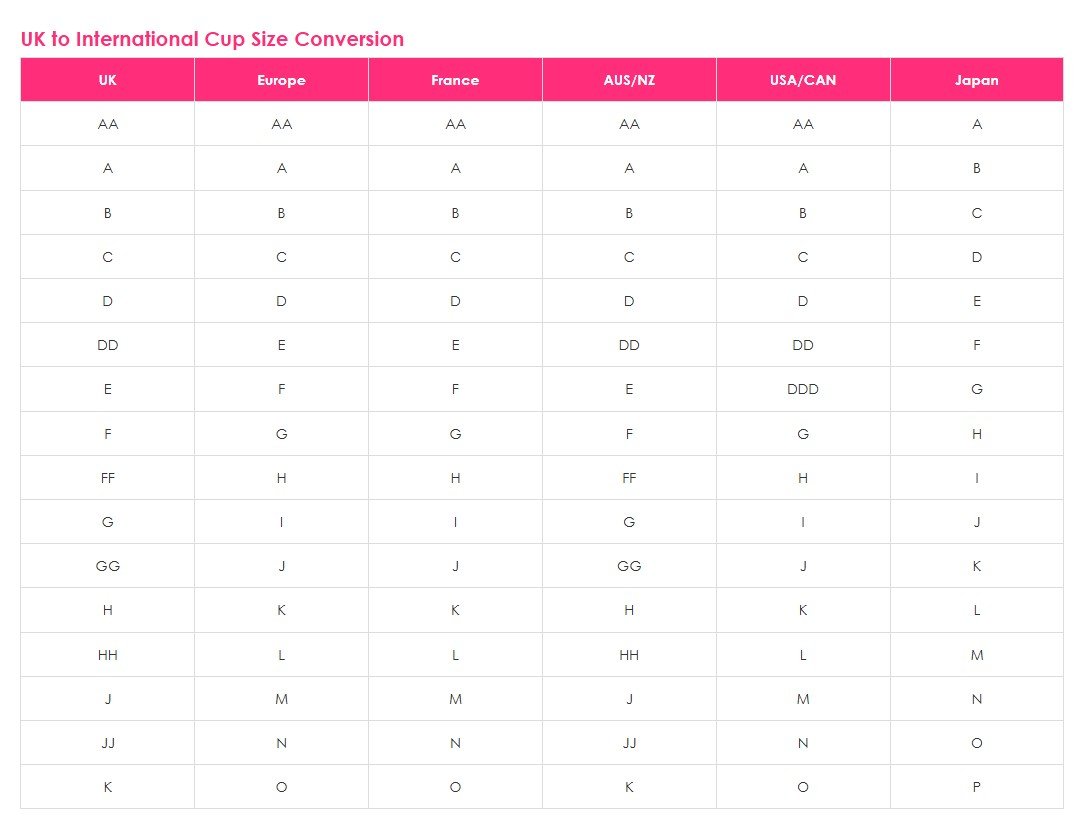Image resolution: width=1089 pixels, height=836 pixels.
Task: Select FF in the UK column
Action: tap(108, 478)
